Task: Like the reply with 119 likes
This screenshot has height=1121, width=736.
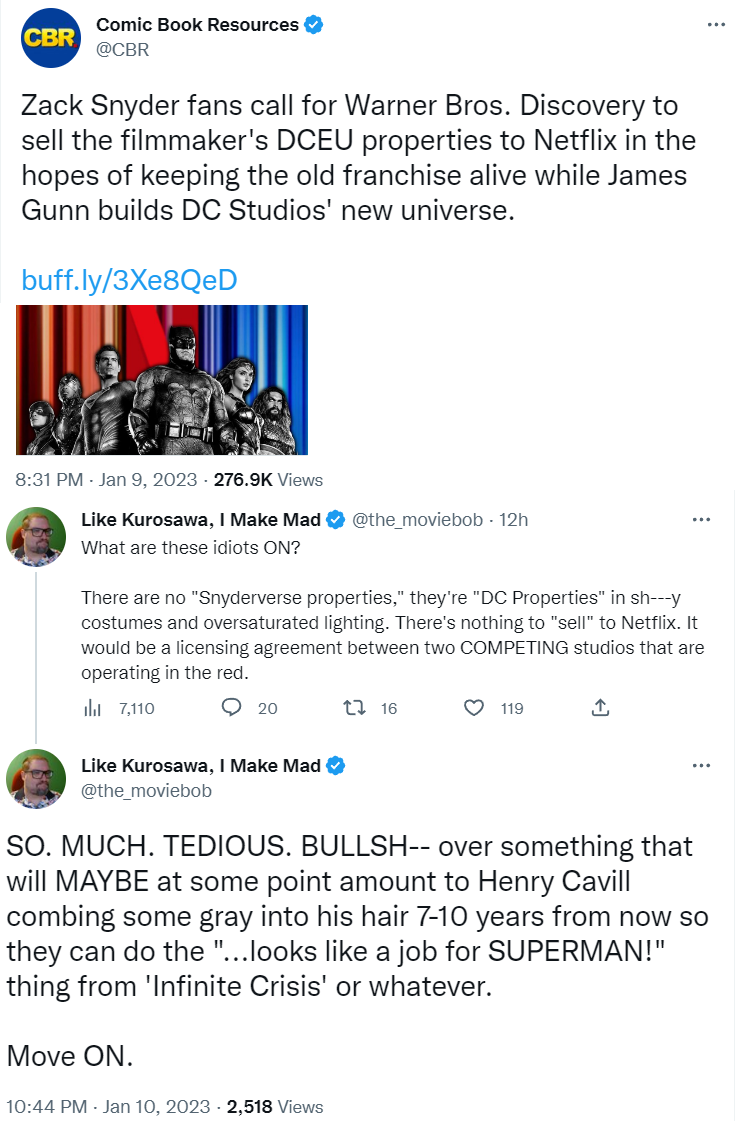Action: point(475,708)
